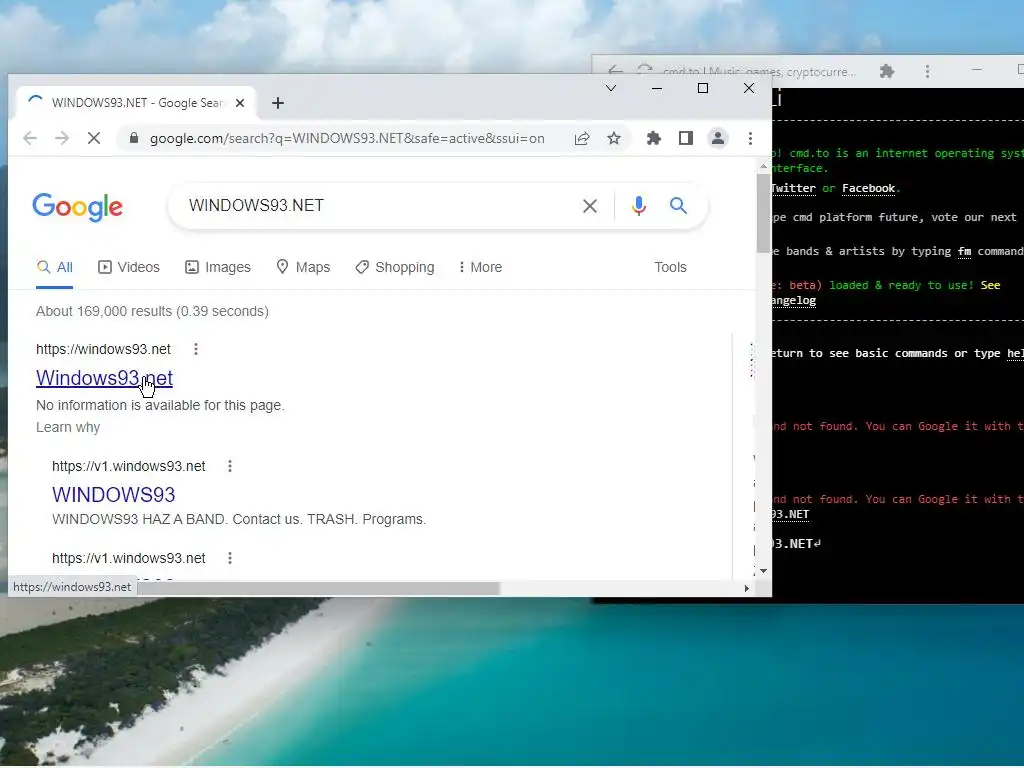Screen dimensions: 1024x768
Task: Open the WINDOWS93 v1 result link
Action: pyautogui.click(x=114, y=495)
